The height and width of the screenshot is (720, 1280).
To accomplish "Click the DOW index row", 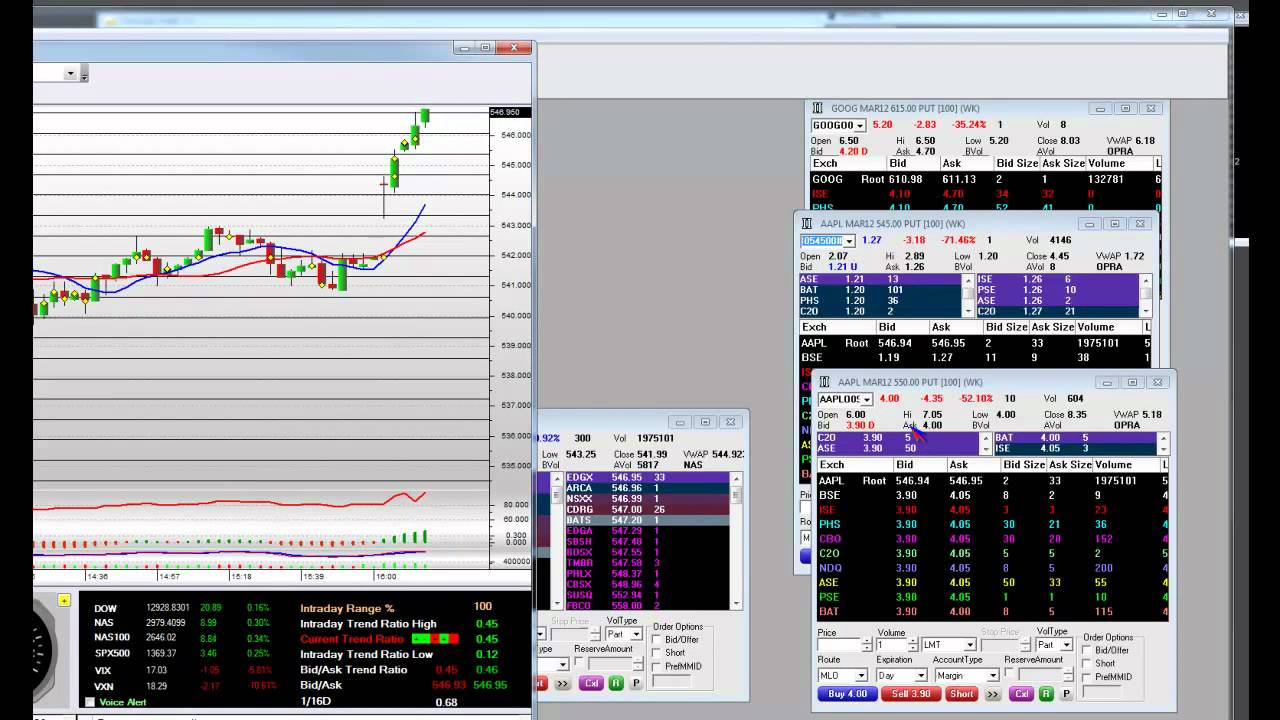I will (183, 608).
